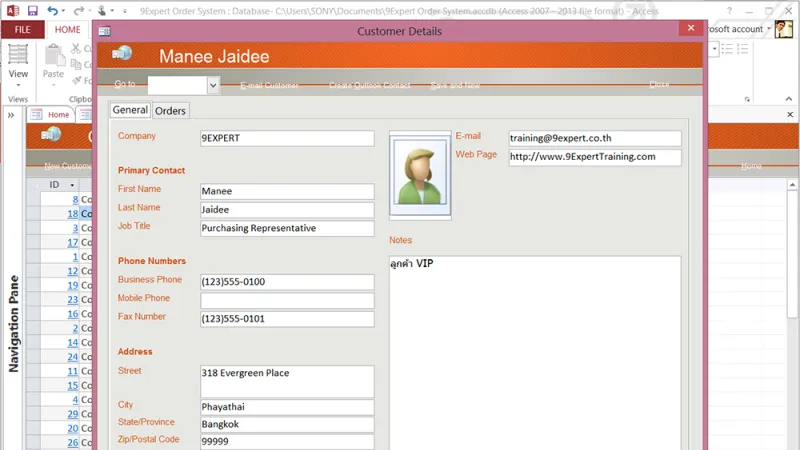800x450 pixels.
Task: Click Save and New button
Action: pyautogui.click(x=455, y=85)
